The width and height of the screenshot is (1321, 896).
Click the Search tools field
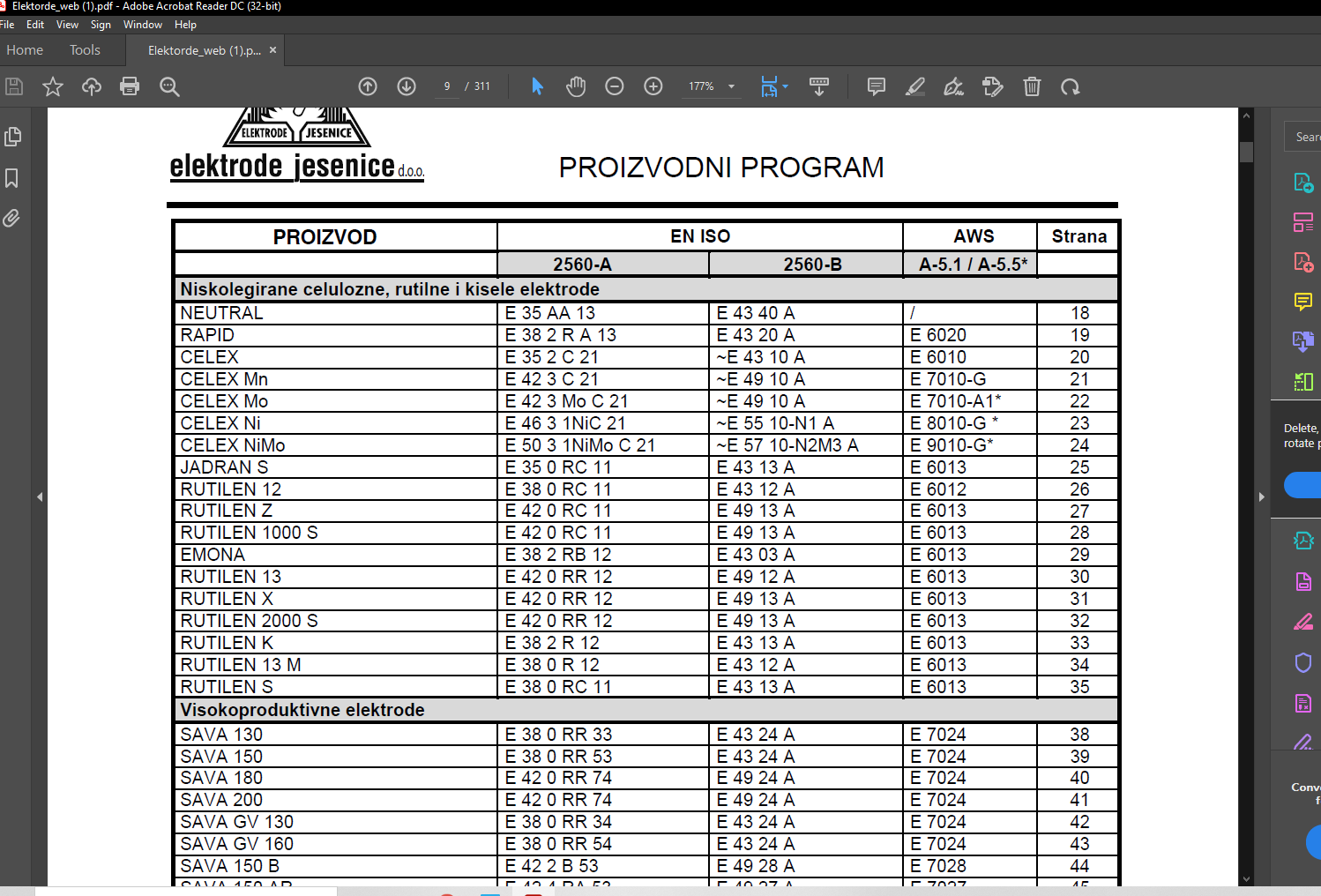[x=1303, y=137]
